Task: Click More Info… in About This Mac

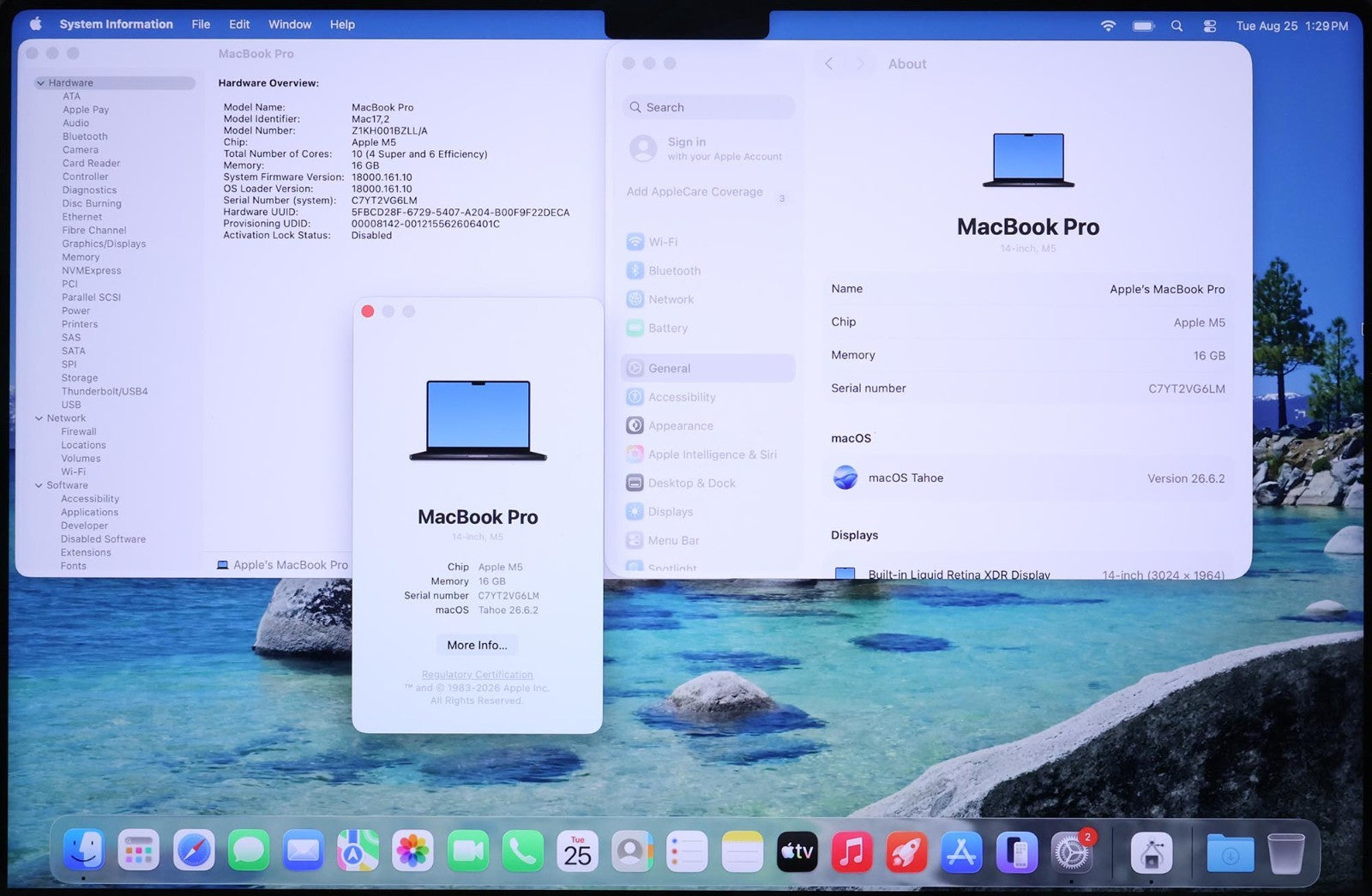Action: [477, 645]
